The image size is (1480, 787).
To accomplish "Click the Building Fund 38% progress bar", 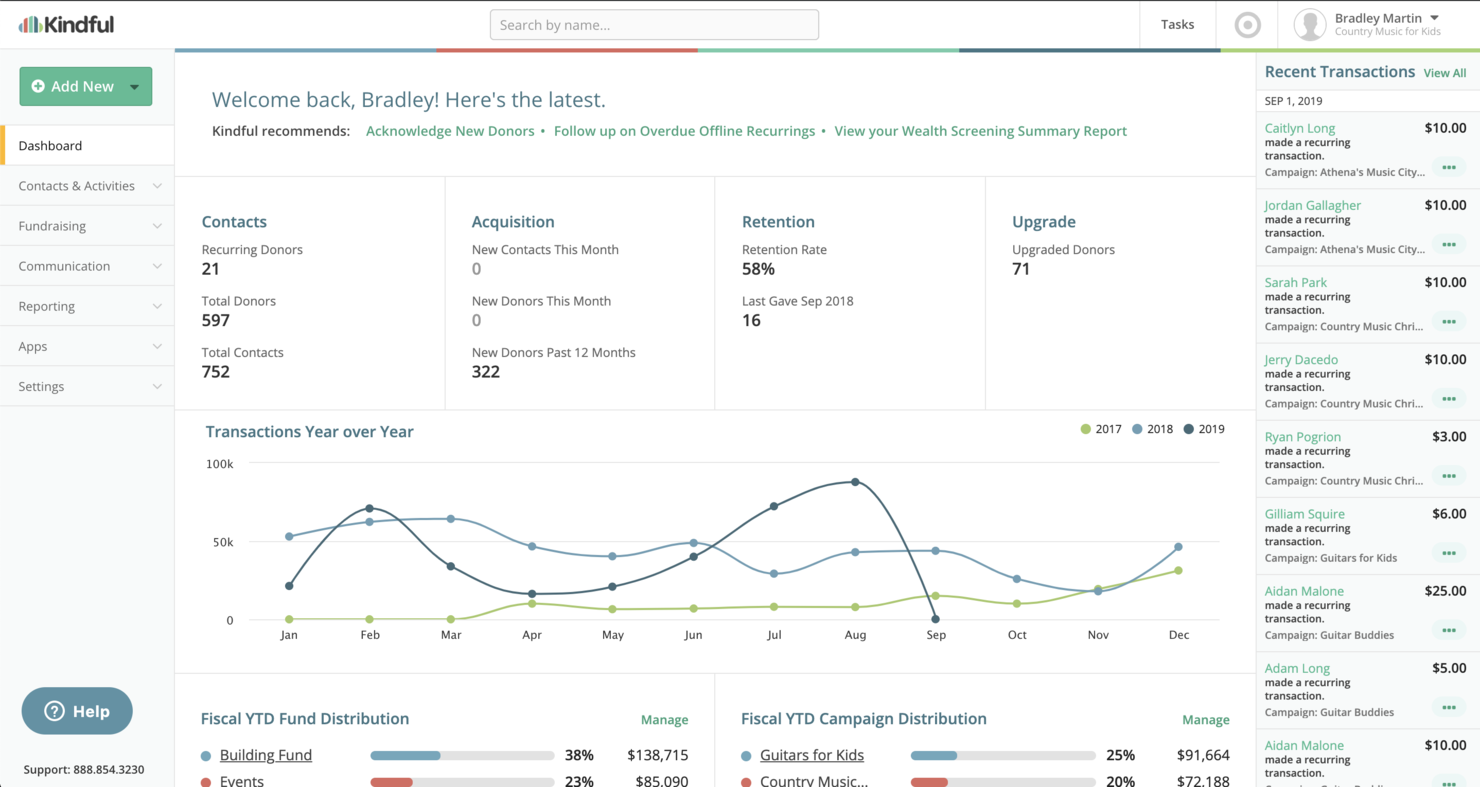I will coord(462,755).
